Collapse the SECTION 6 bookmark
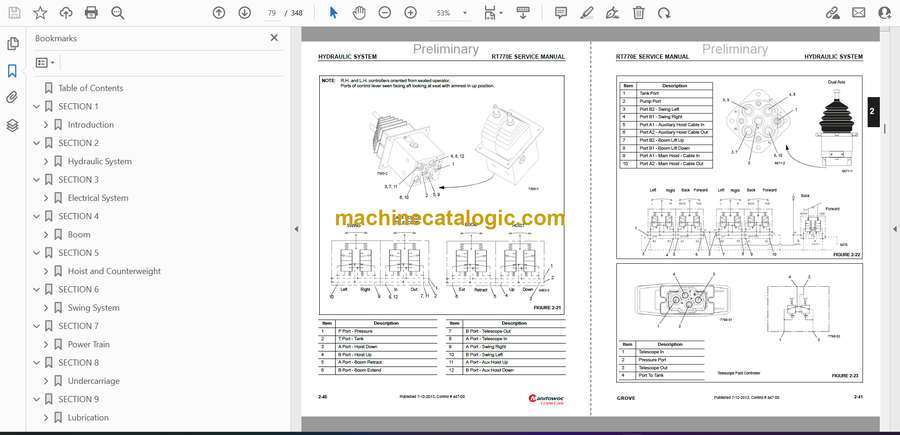Screen dimensions: 900x435 pyautogui.click(x=37, y=289)
